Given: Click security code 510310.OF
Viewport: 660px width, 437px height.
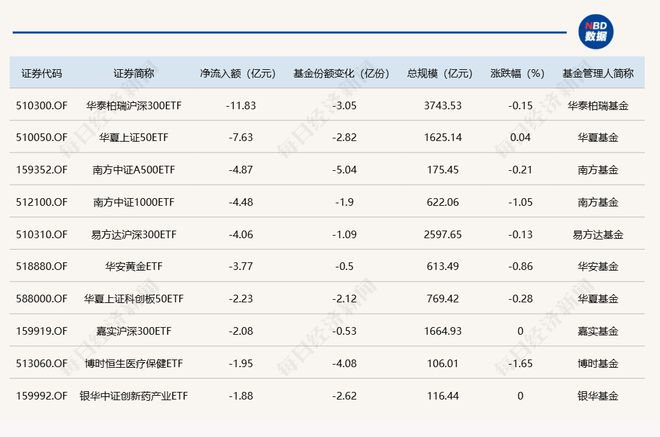Looking at the screenshot, I should 42,234.
